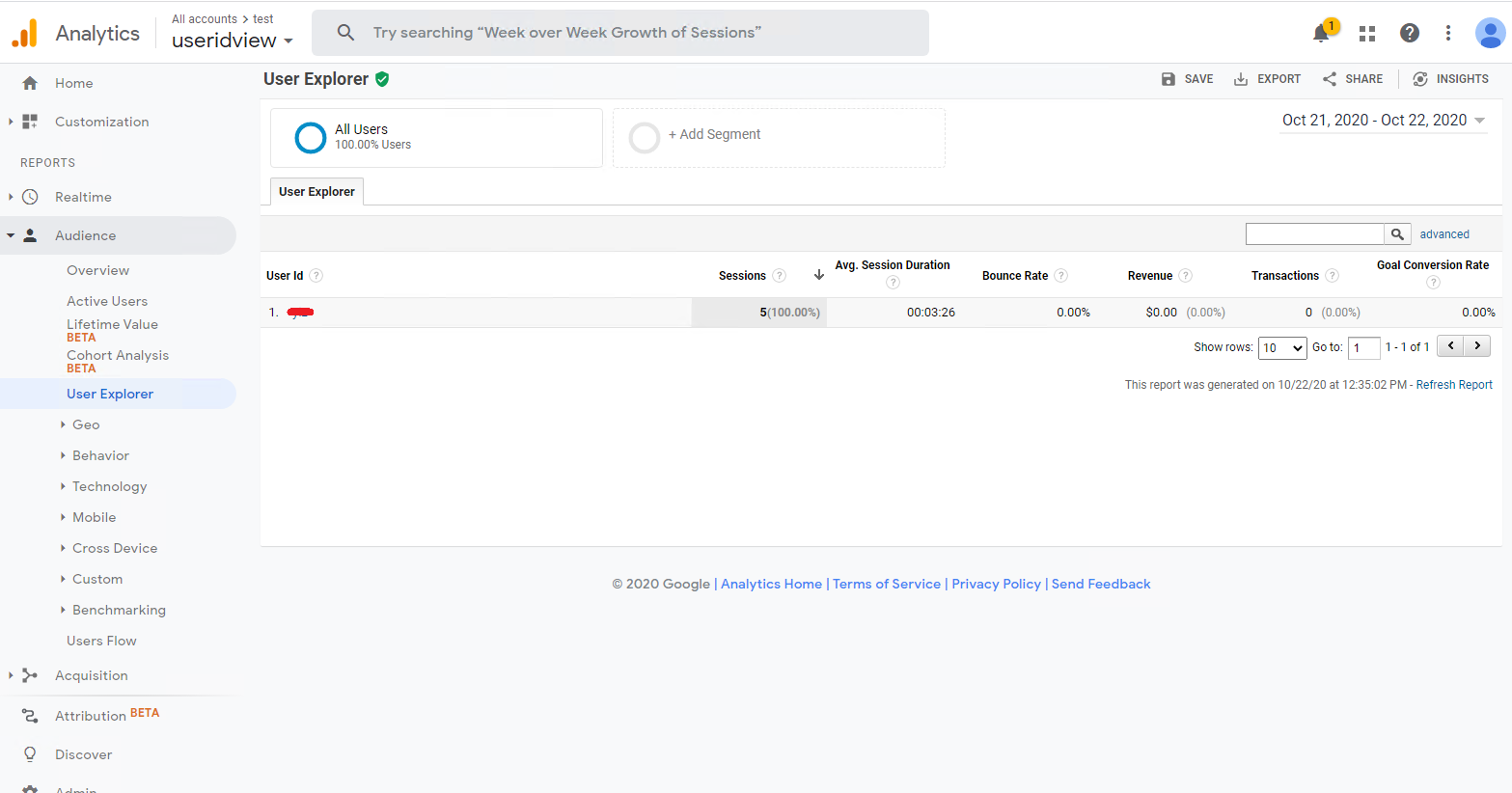Open the date range picker dropdown
The height and width of the screenshot is (793, 1512).
[x=1383, y=121]
